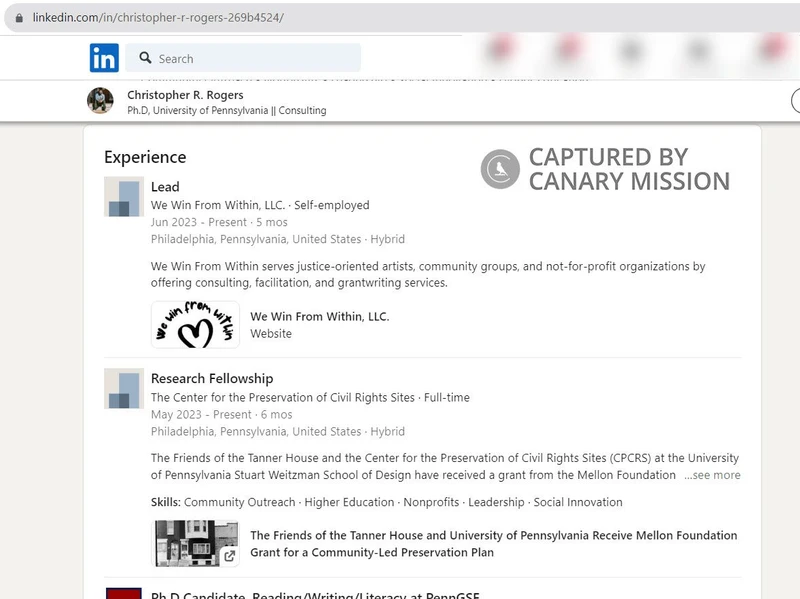This screenshot has width=800, height=599.
Task: Click the Experience section heading
Action: point(145,157)
